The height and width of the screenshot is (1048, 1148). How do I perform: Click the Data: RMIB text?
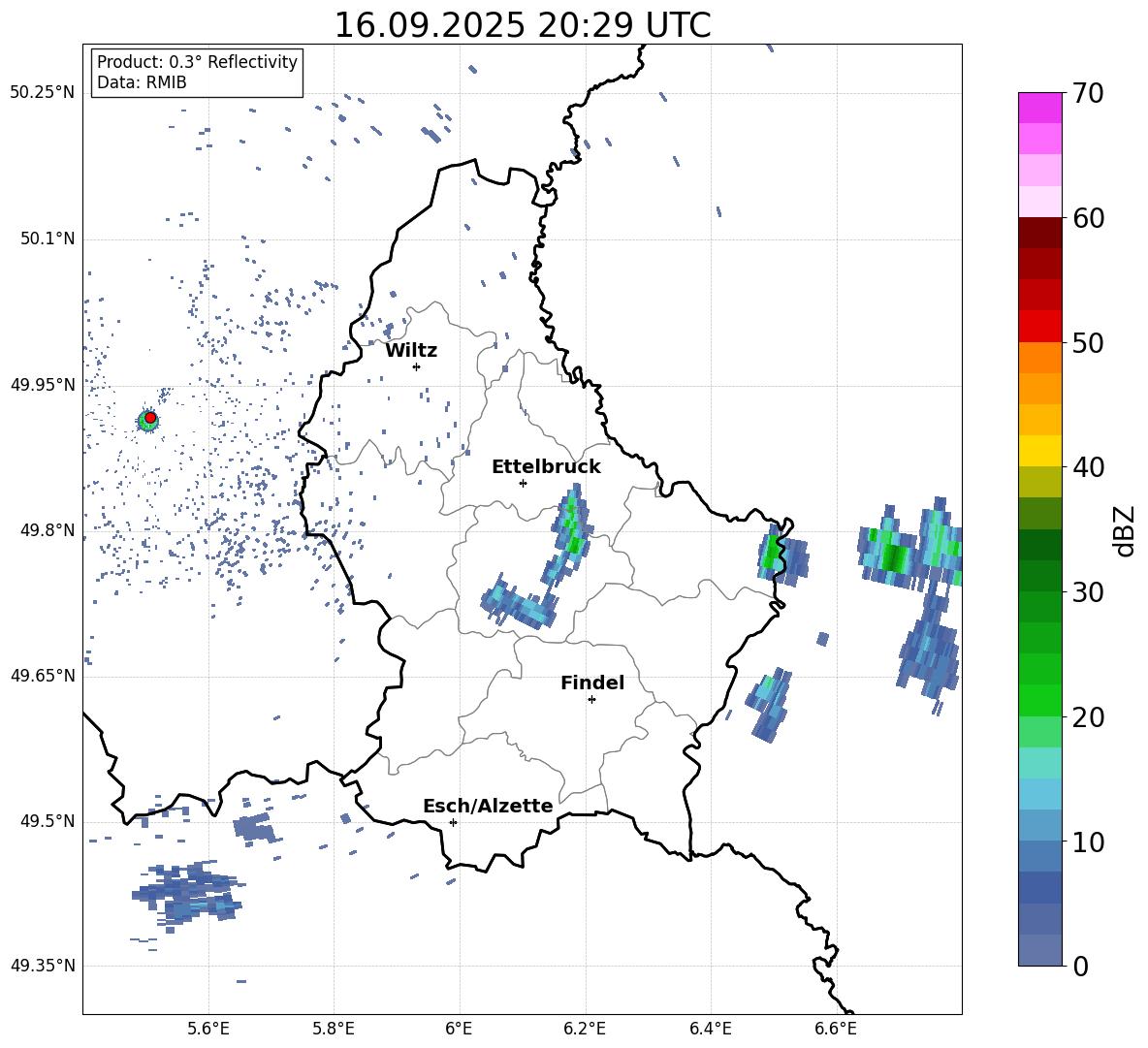[142, 82]
